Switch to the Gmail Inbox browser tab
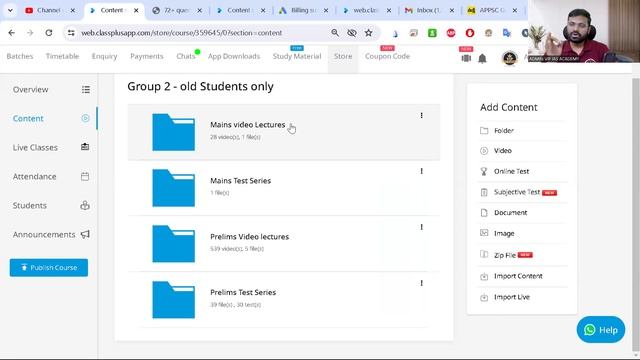Viewport: 640px width, 360px height. click(429, 11)
